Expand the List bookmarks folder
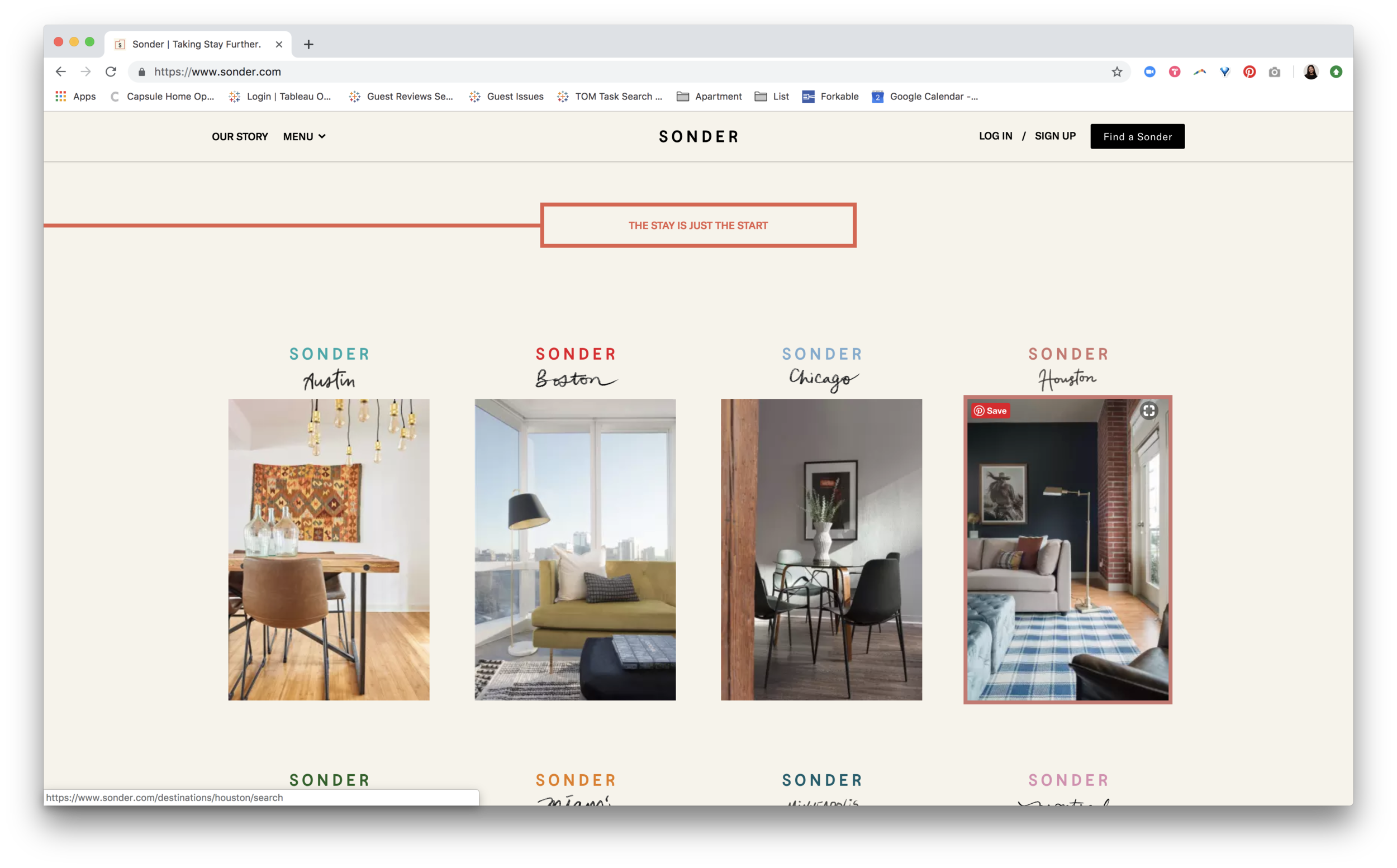 point(772,97)
